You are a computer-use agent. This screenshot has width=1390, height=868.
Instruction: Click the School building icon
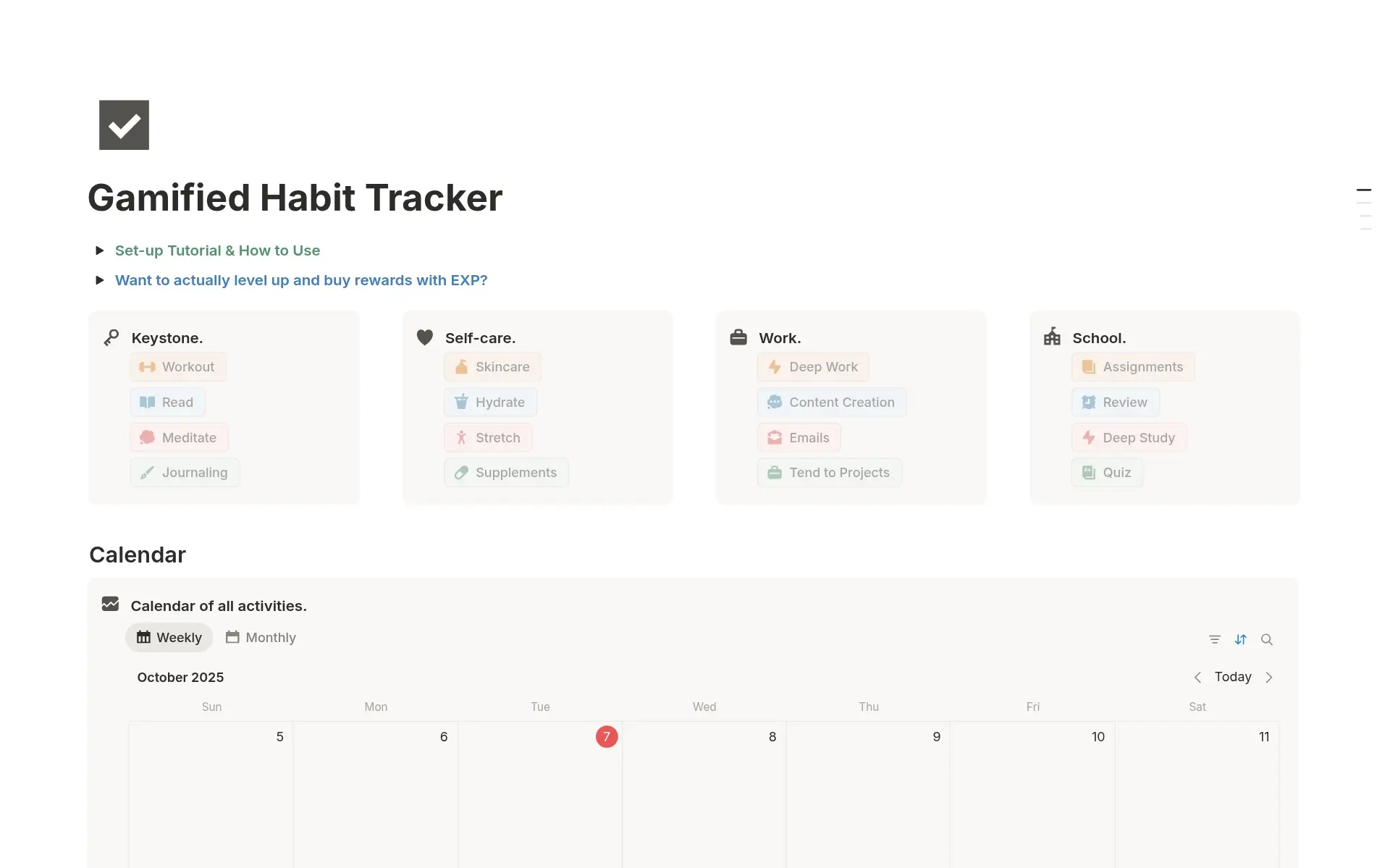point(1052,337)
